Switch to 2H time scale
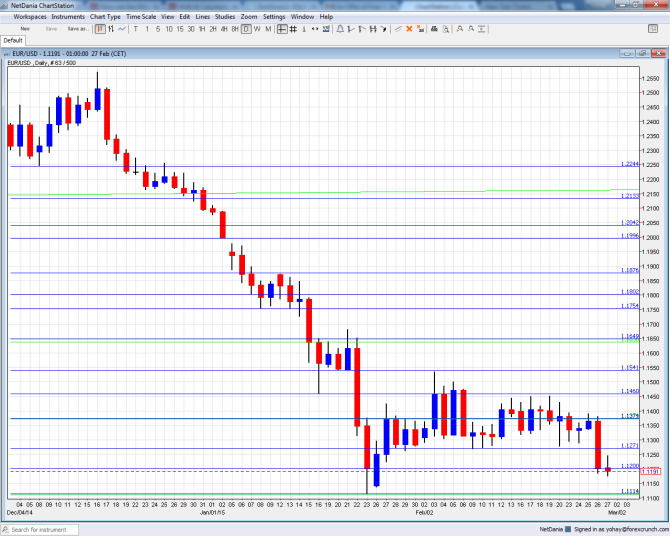This screenshot has height=536, width=670. [x=213, y=29]
